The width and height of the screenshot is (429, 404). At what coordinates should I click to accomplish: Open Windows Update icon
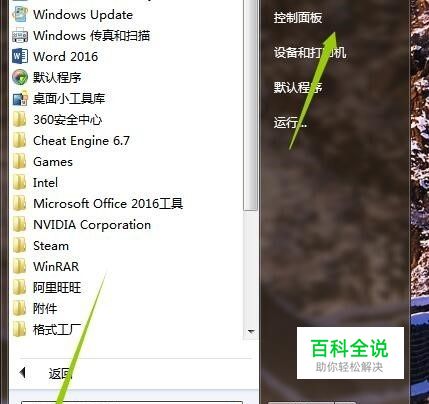tap(20, 14)
